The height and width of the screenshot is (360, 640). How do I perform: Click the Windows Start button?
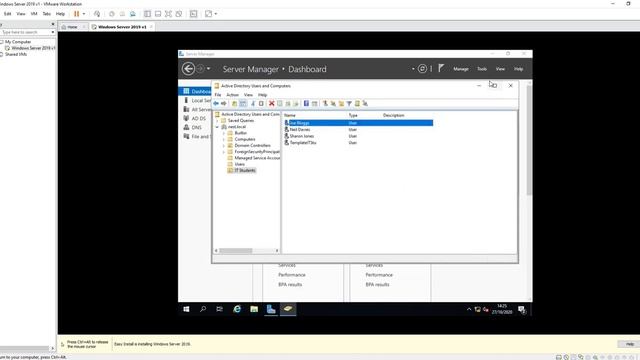pyautogui.click(x=186, y=309)
